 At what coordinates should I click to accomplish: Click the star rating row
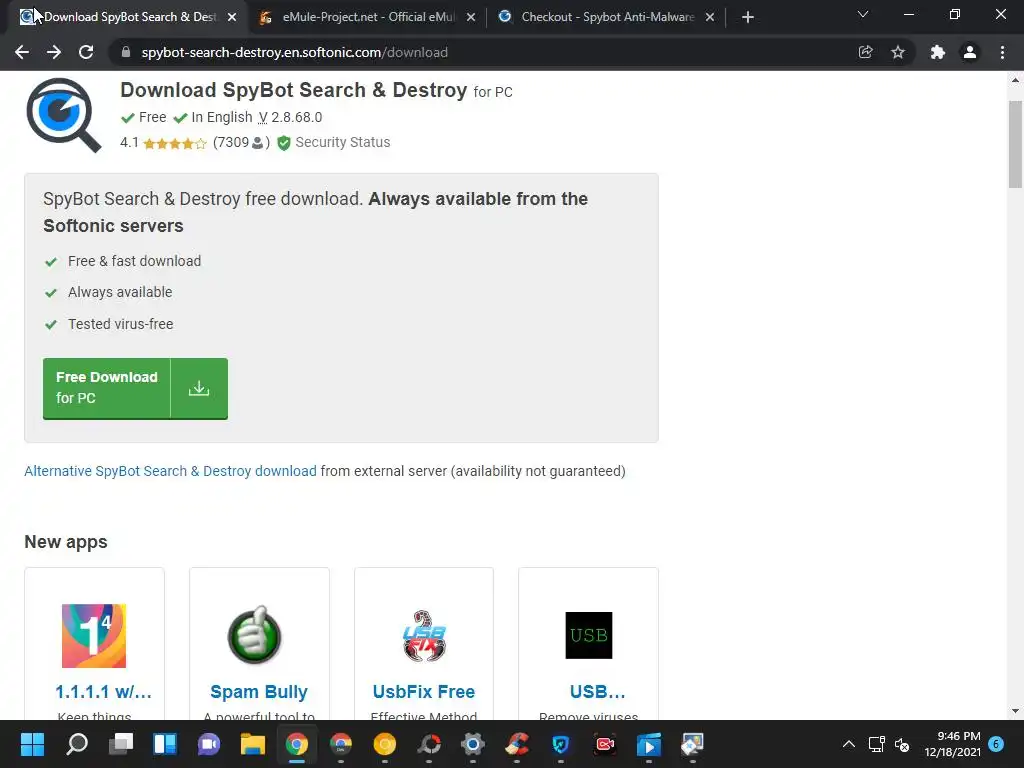click(174, 143)
